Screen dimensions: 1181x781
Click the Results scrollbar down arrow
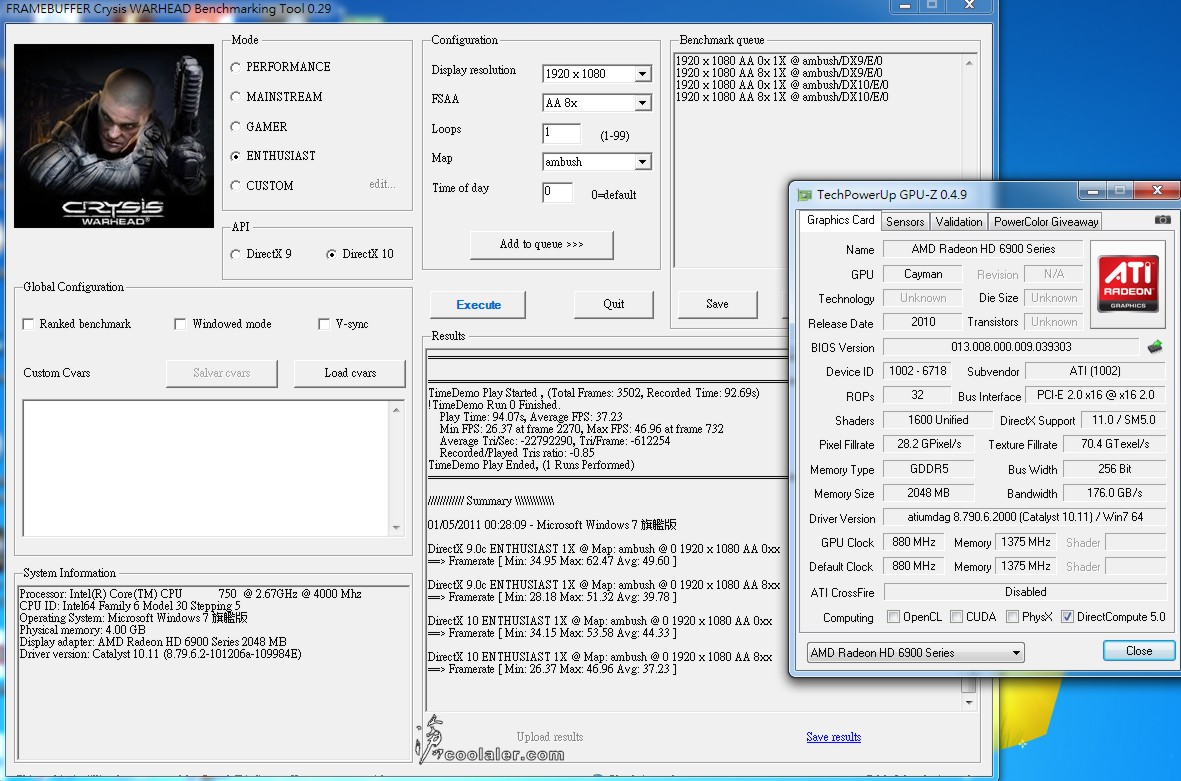(x=969, y=702)
